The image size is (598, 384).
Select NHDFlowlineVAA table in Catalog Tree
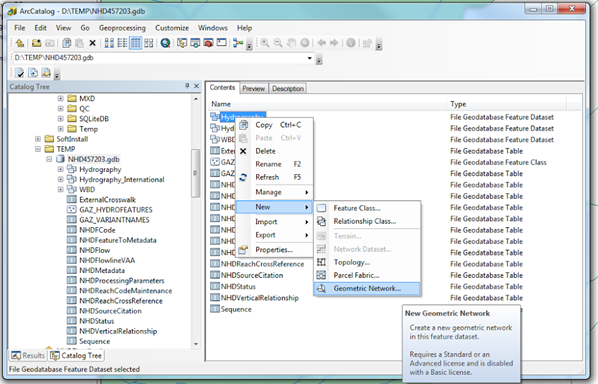tap(107, 260)
